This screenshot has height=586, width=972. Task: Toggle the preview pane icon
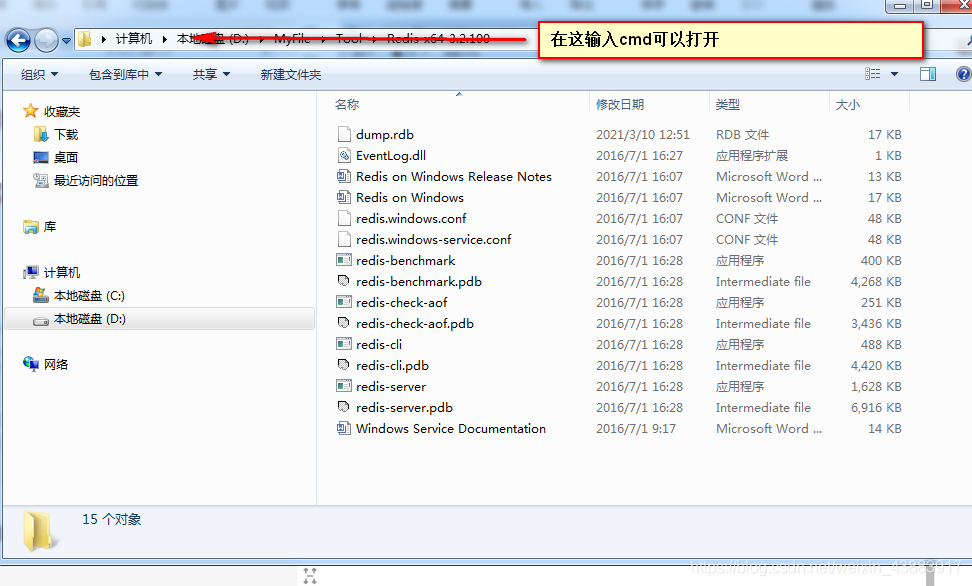tap(928, 74)
